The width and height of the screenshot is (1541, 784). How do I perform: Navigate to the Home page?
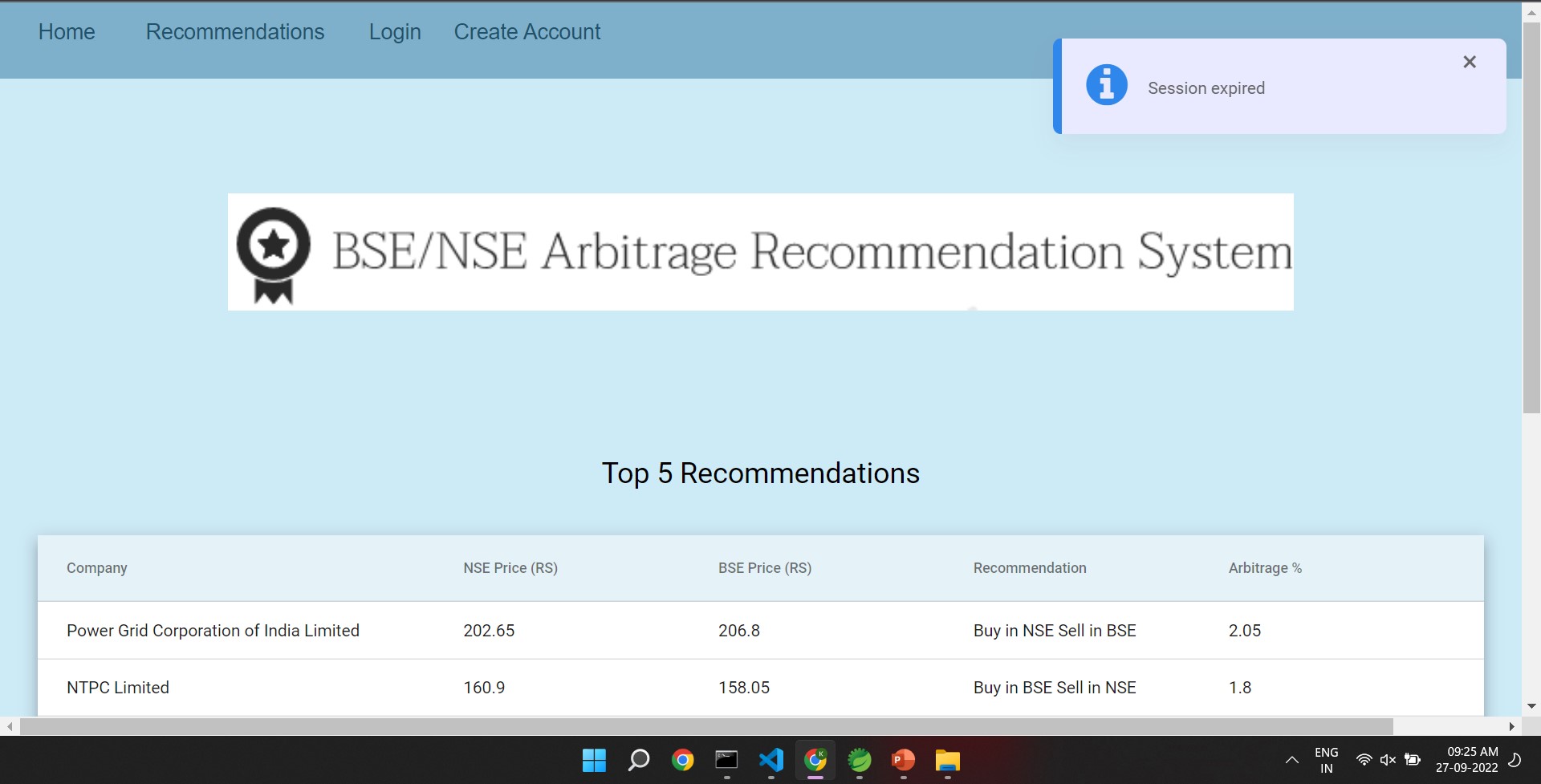pos(67,31)
